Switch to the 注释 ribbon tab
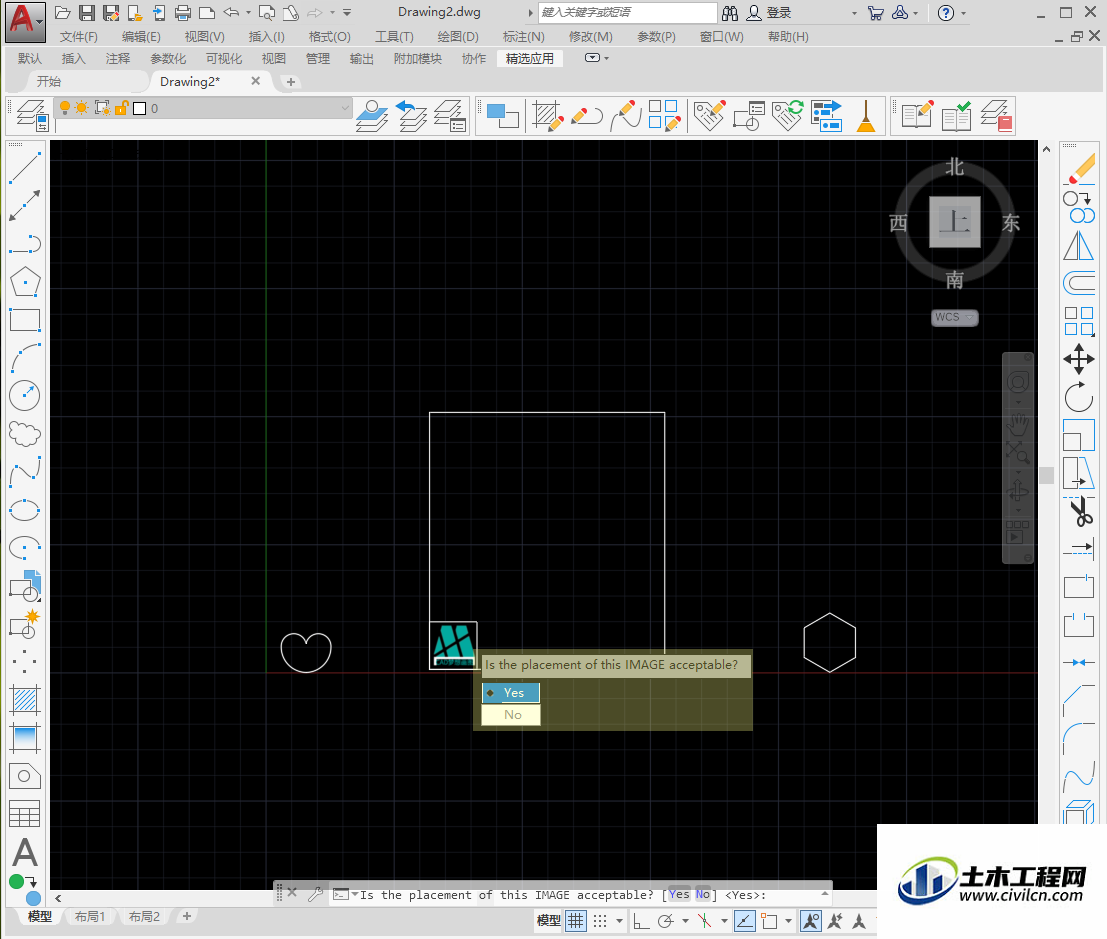The image size is (1107, 939). (x=118, y=59)
